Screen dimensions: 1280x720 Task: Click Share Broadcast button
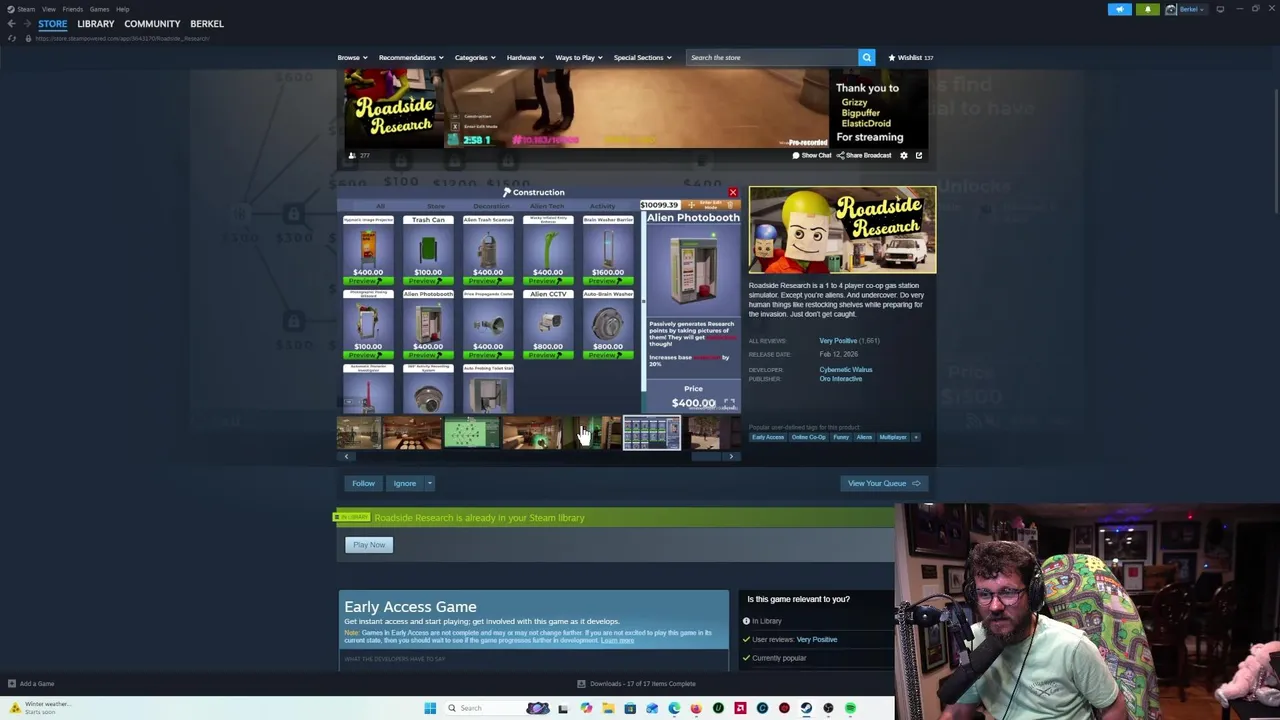(x=863, y=156)
